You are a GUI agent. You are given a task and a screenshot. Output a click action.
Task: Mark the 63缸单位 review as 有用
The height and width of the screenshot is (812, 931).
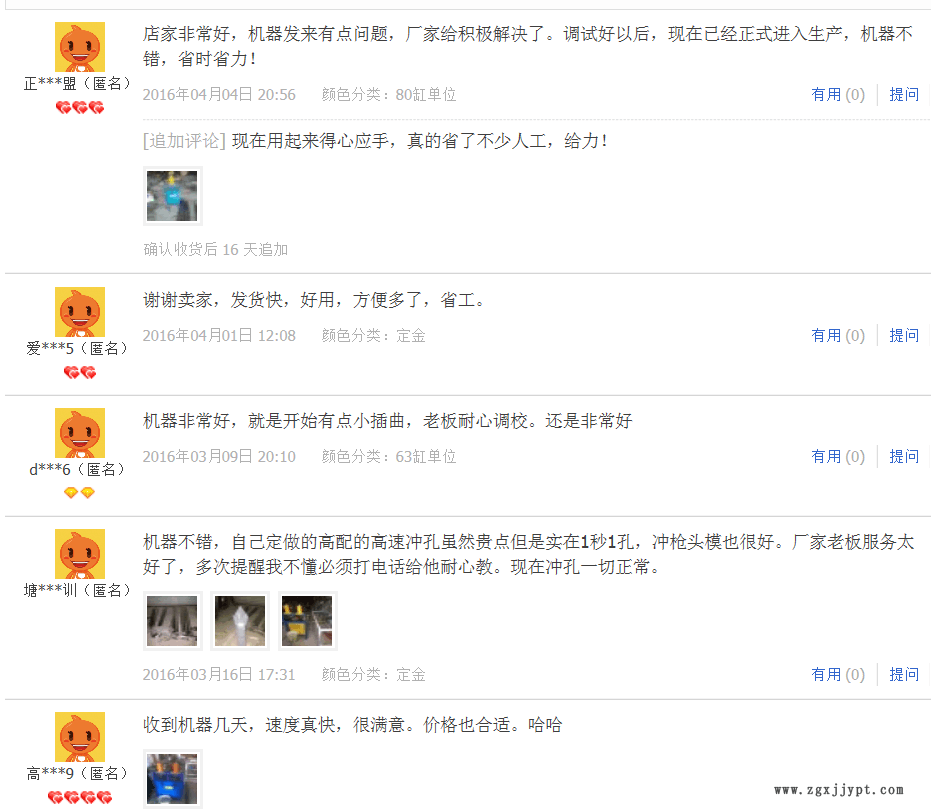[838, 456]
